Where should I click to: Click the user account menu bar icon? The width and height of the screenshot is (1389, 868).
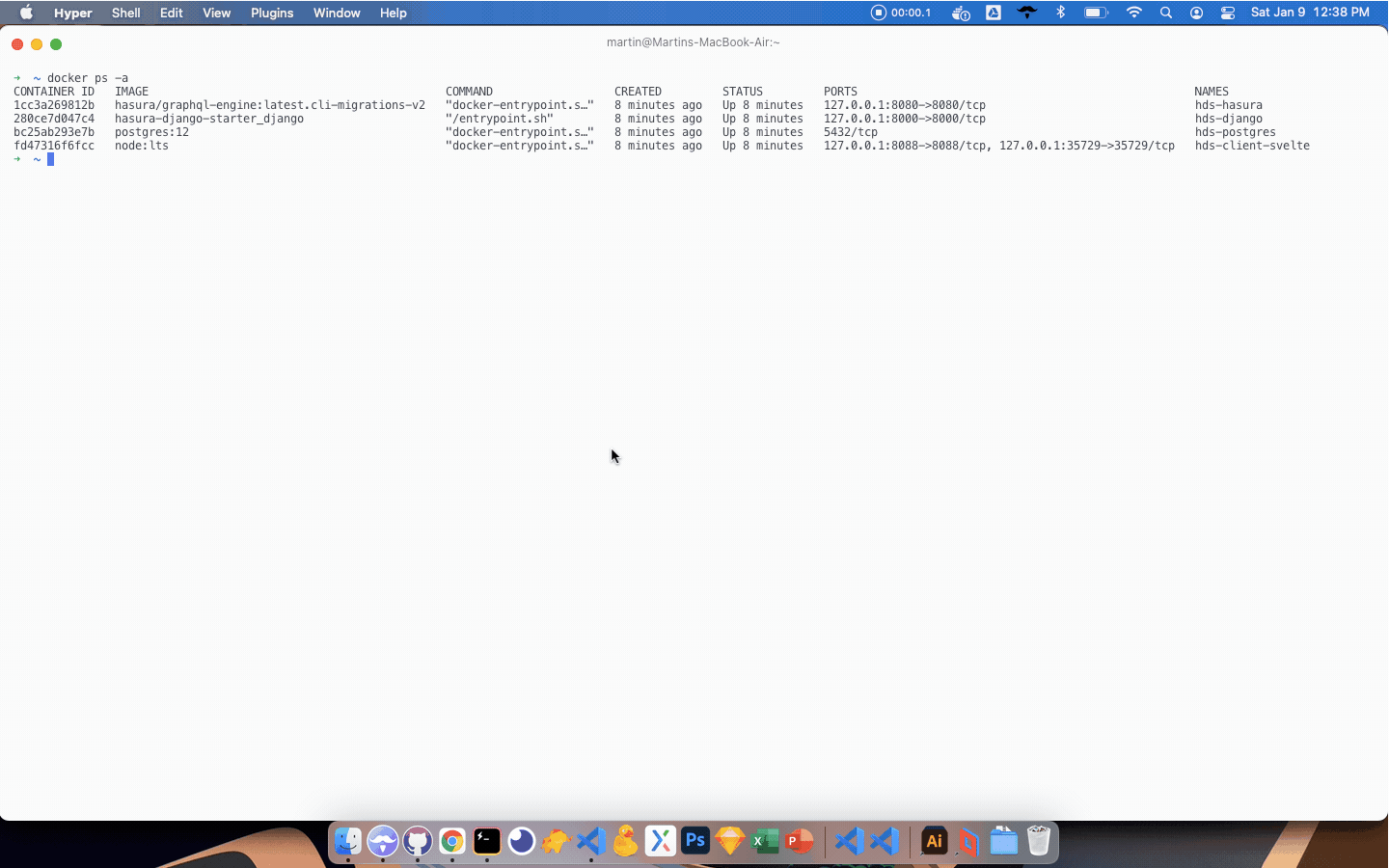pyautogui.click(x=1197, y=13)
